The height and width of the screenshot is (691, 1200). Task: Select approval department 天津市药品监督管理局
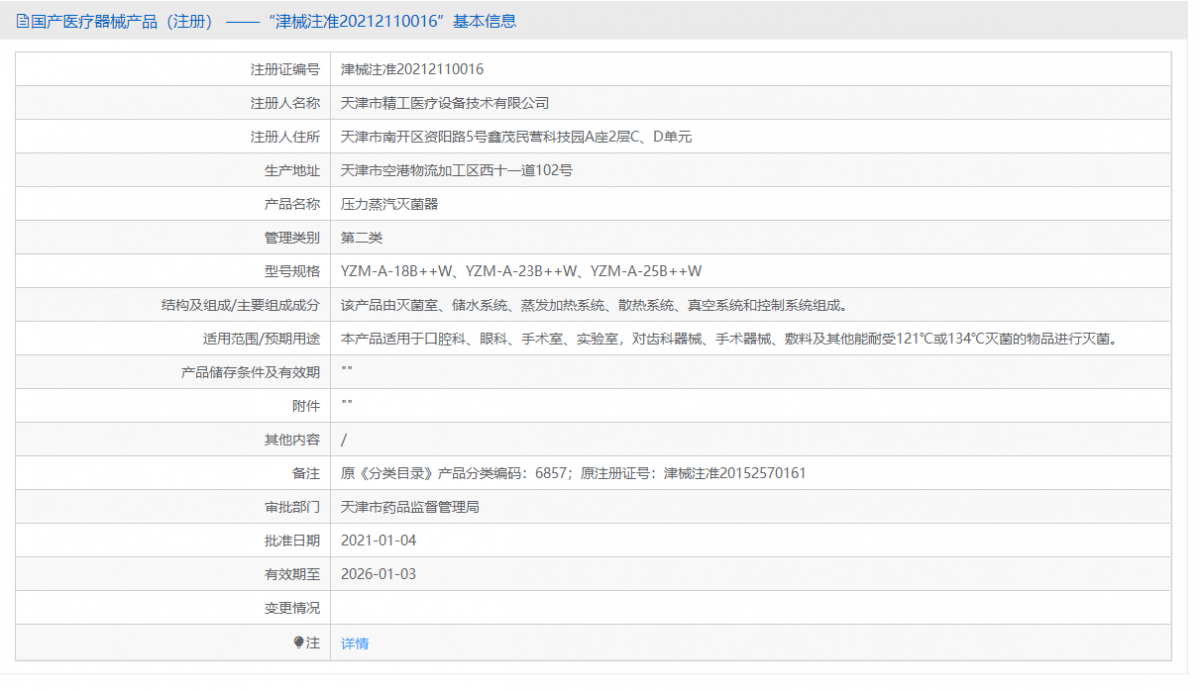click(x=410, y=507)
